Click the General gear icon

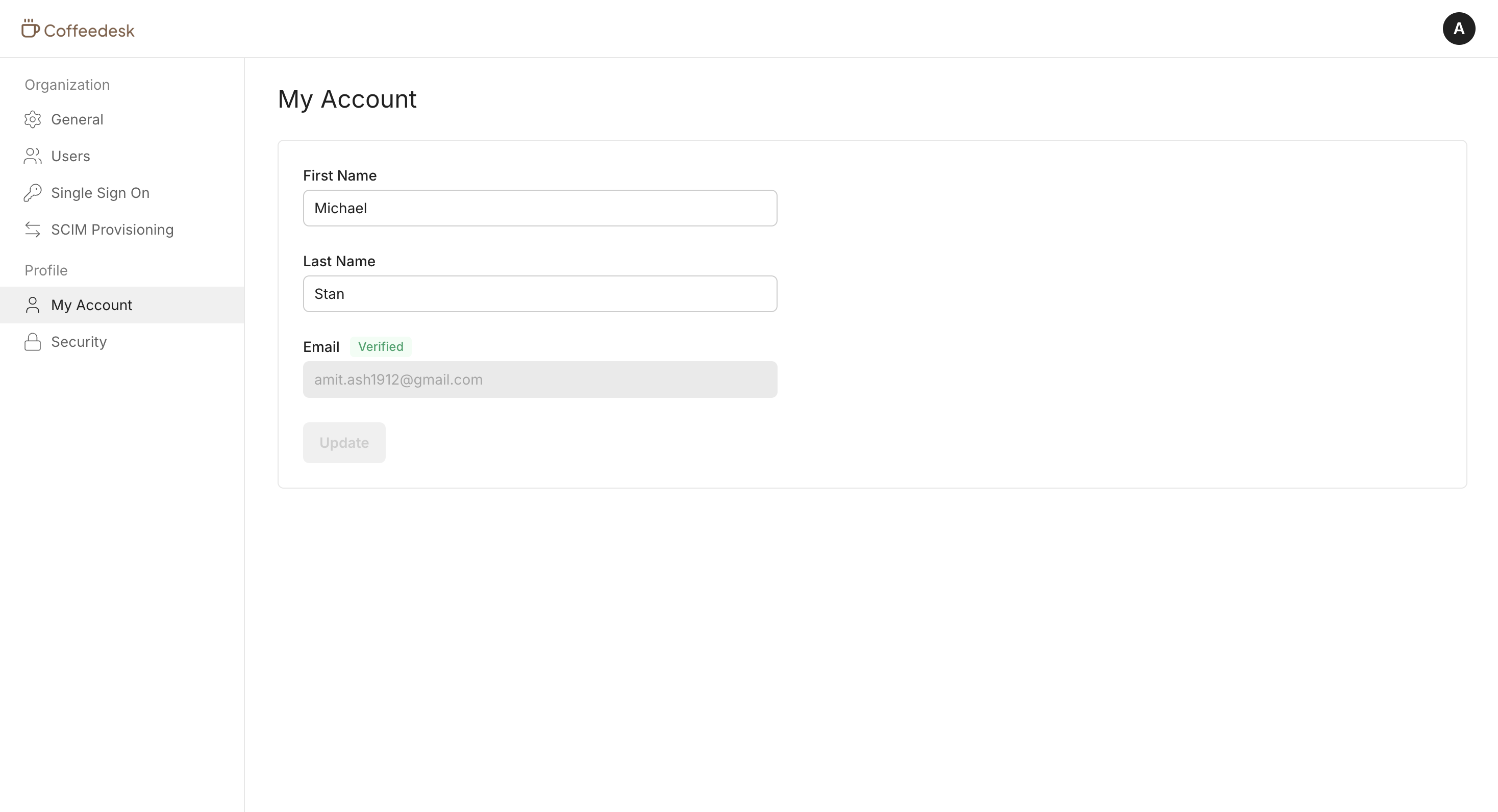click(x=33, y=119)
